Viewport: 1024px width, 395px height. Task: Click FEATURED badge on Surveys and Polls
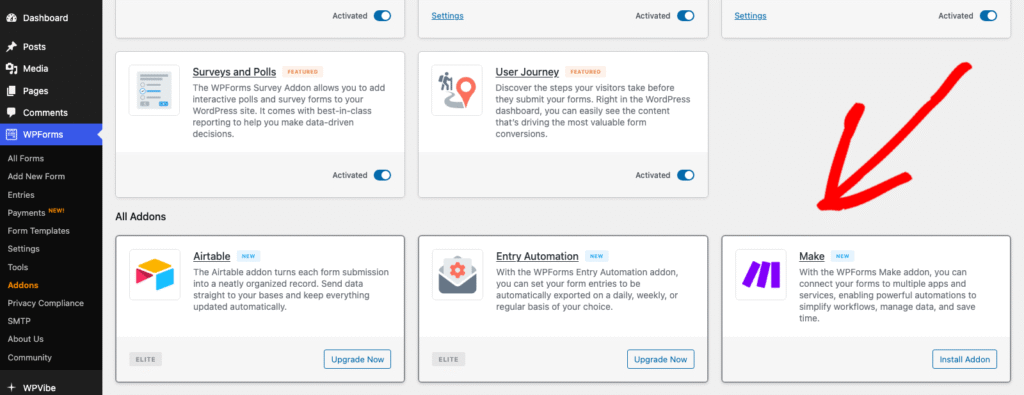pyautogui.click(x=303, y=72)
